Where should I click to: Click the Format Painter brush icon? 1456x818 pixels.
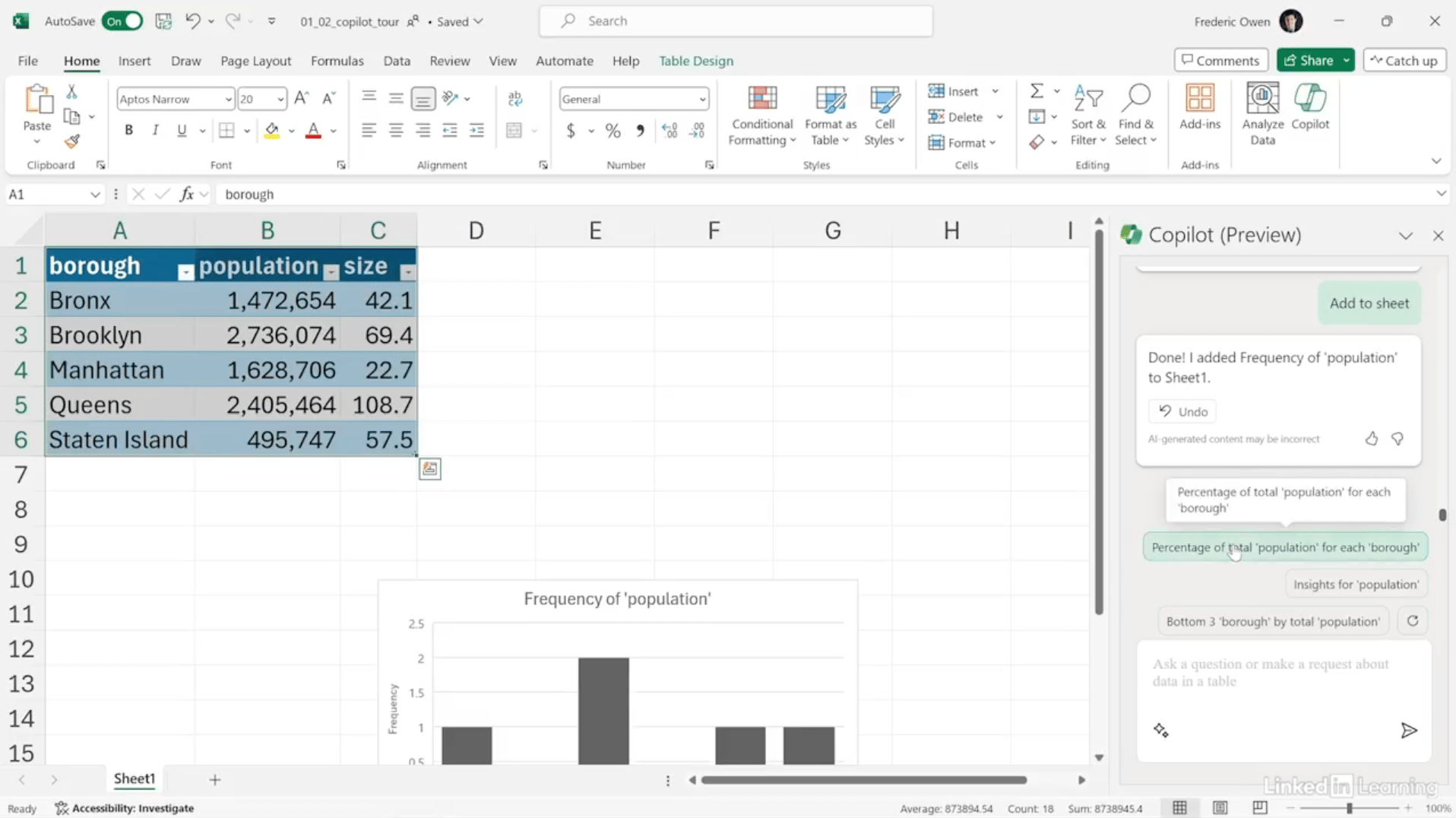(72, 141)
